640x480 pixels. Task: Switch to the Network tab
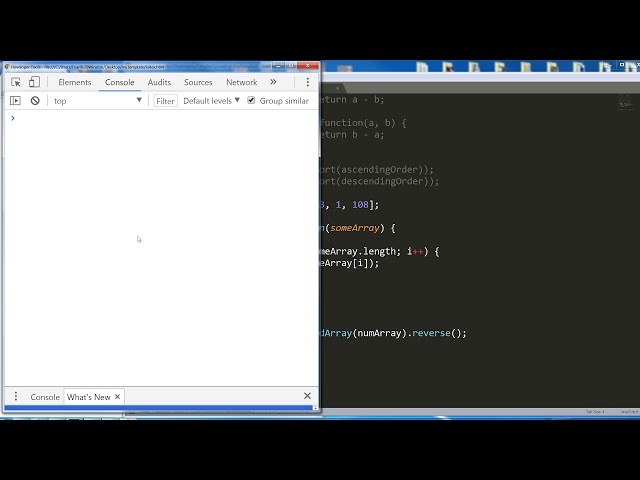(x=242, y=82)
